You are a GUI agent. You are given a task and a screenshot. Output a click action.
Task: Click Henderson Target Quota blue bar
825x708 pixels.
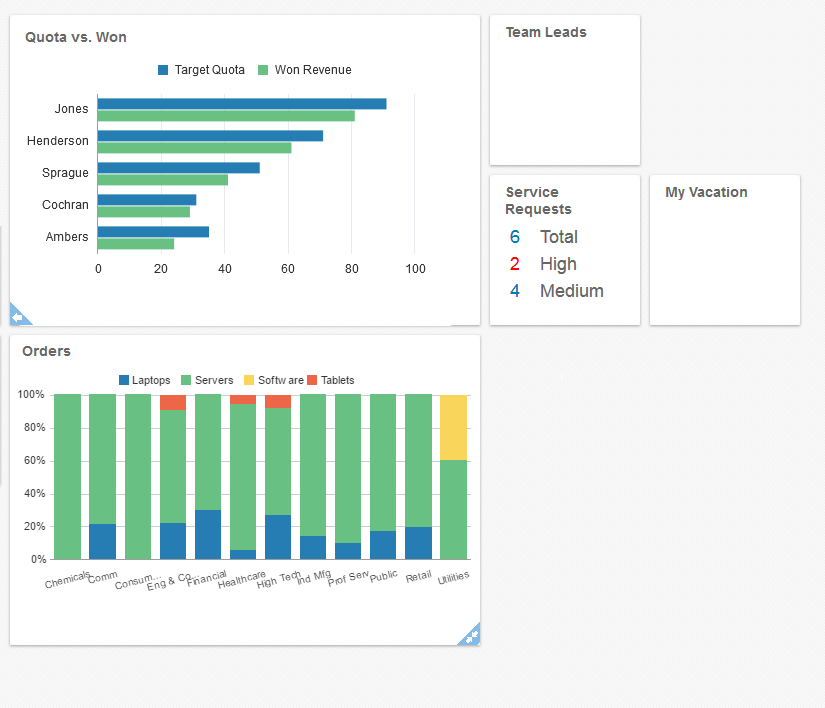click(x=210, y=136)
